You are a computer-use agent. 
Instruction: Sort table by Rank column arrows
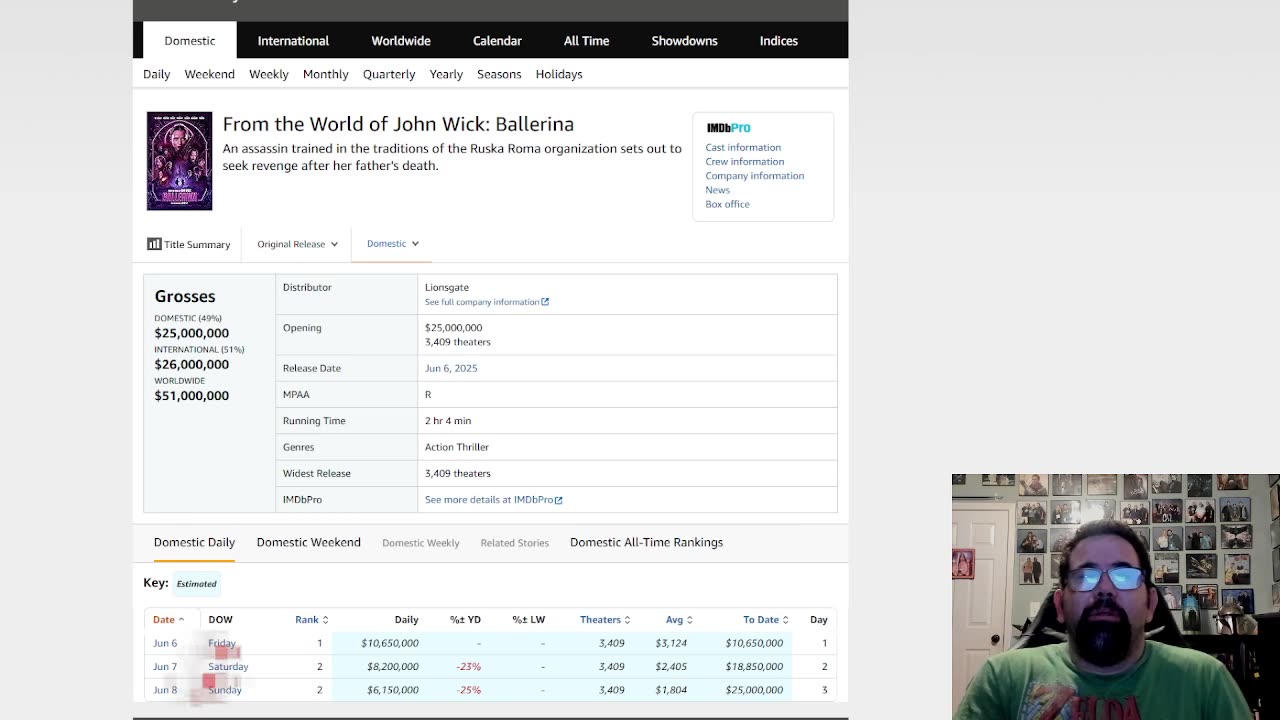tap(325, 620)
